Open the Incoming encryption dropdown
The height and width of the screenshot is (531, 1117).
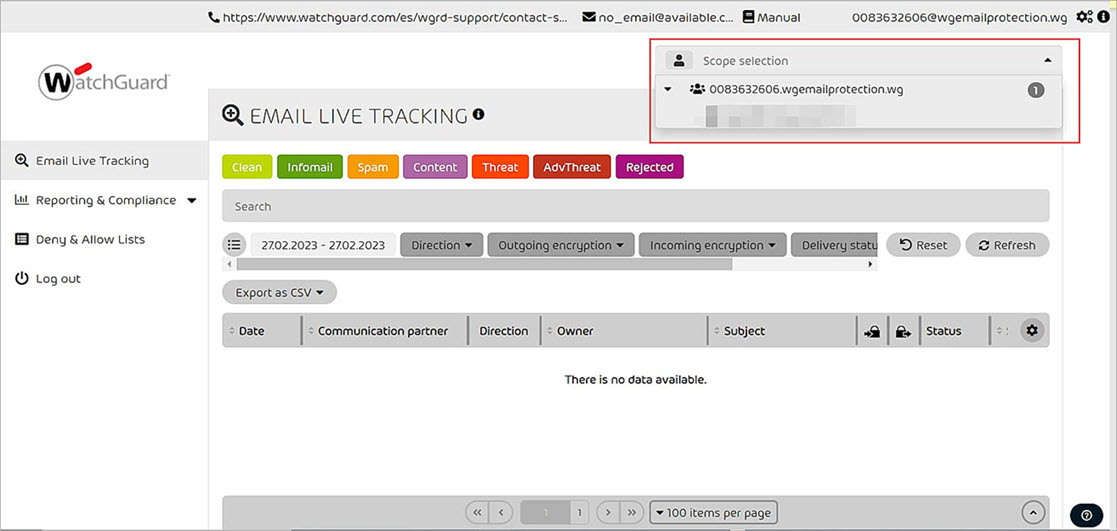pyautogui.click(x=712, y=245)
